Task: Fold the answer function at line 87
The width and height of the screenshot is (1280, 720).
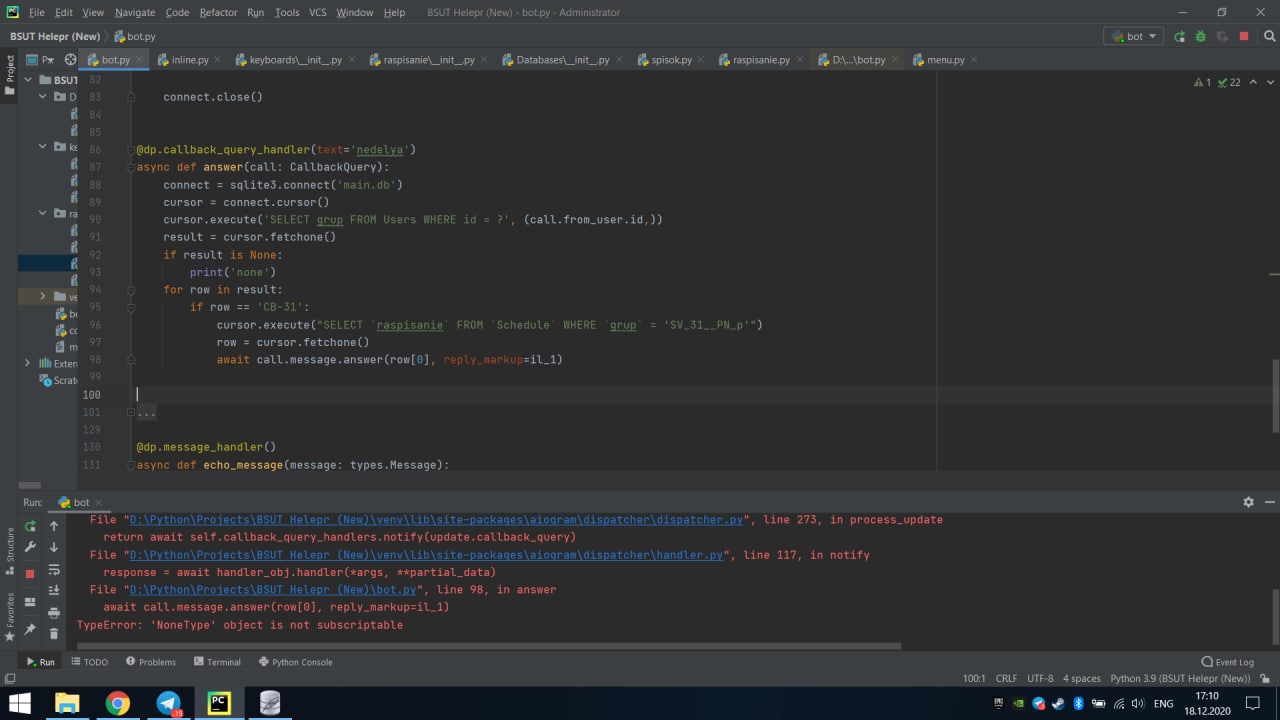Action: click(131, 167)
